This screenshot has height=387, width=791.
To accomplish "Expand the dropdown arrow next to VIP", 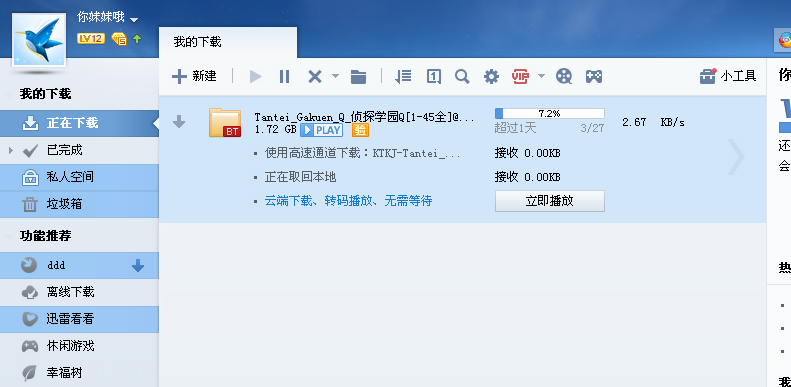I will [541, 76].
